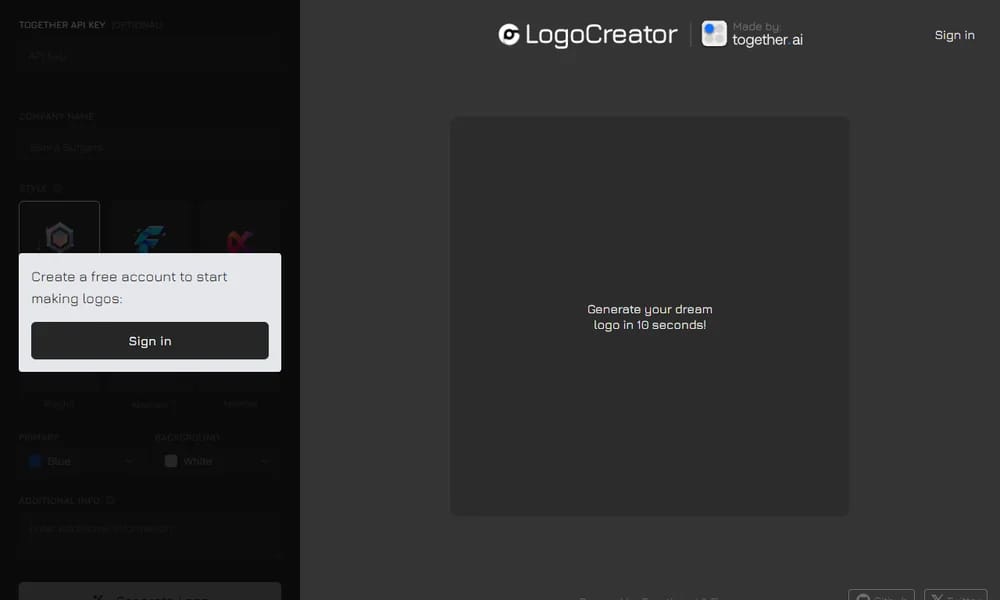Click the 'Create a free account' message text
Image resolution: width=1000 pixels, height=600 pixels.
(129, 288)
